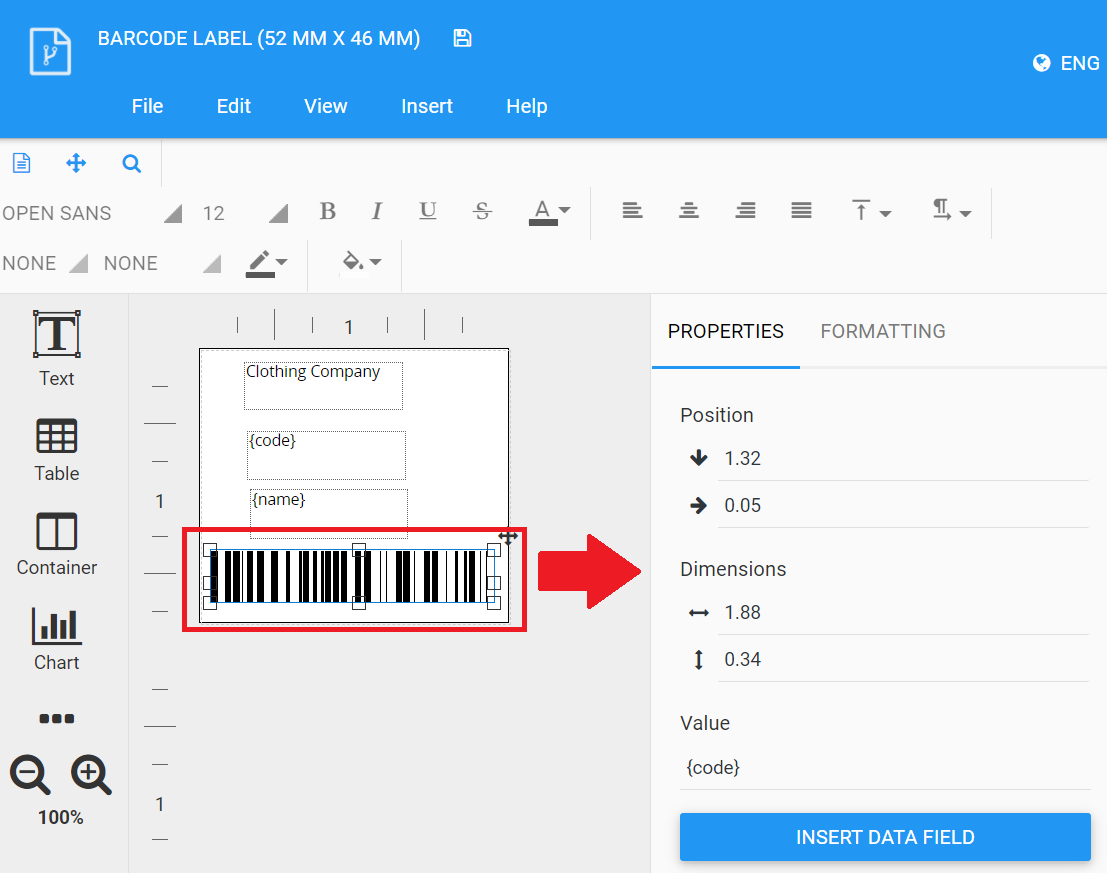This screenshot has width=1107, height=873.
Task: Edit the horizontal position 0.05 field
Action: tap(903, 505)
